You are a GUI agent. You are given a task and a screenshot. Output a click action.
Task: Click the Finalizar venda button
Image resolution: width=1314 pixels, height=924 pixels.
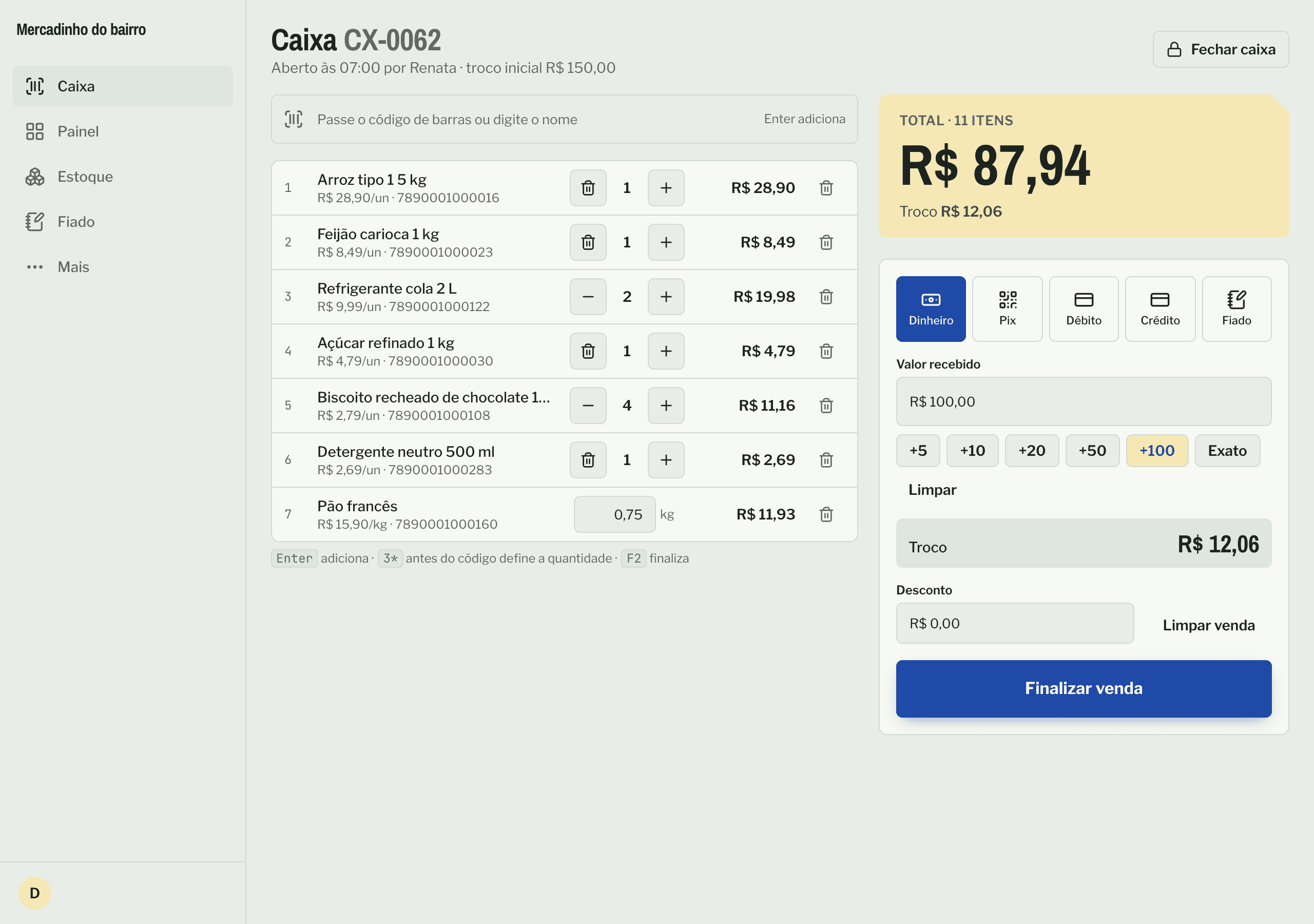(x=1084, y=689)
